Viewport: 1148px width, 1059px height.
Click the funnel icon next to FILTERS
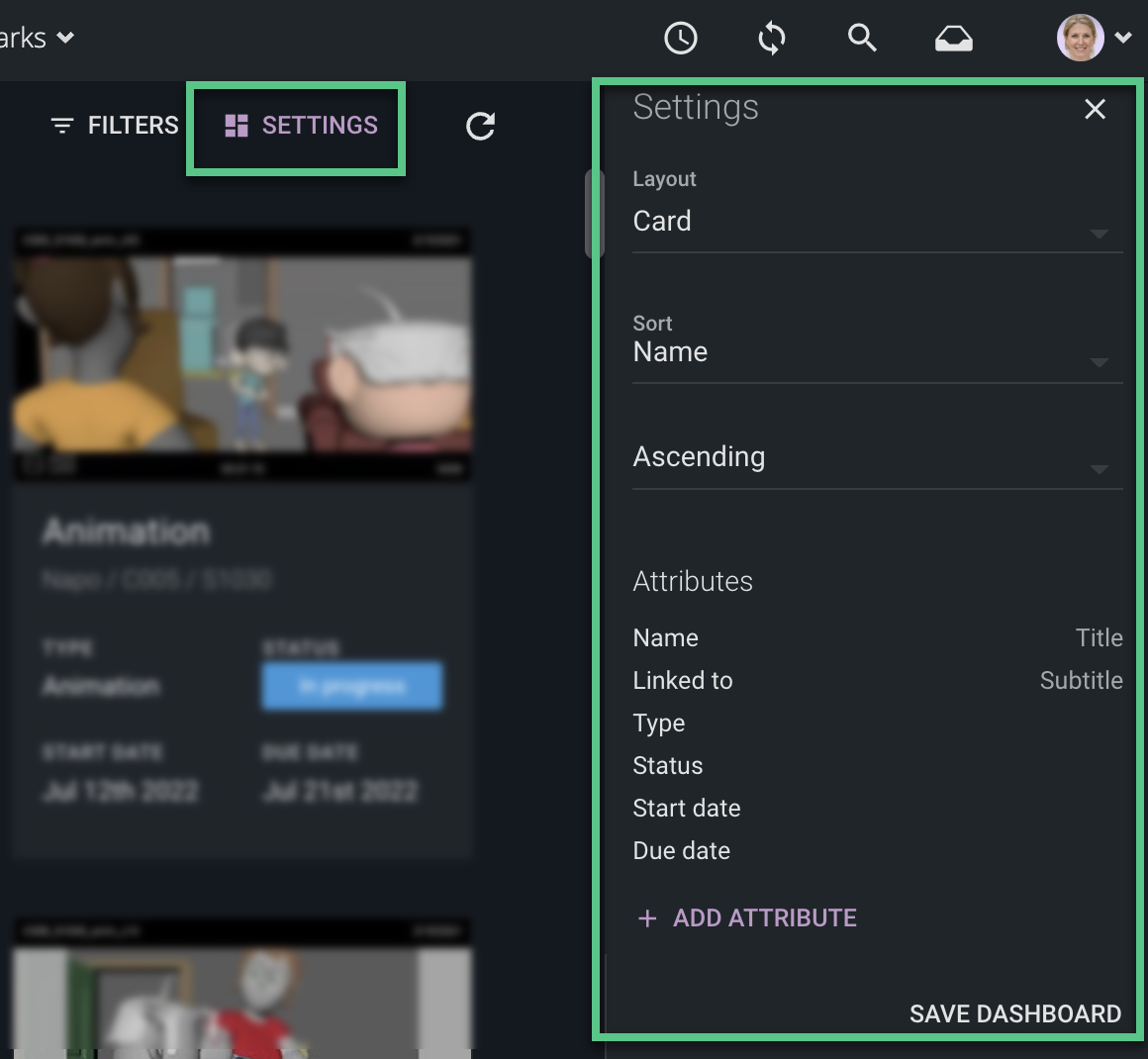61,126
